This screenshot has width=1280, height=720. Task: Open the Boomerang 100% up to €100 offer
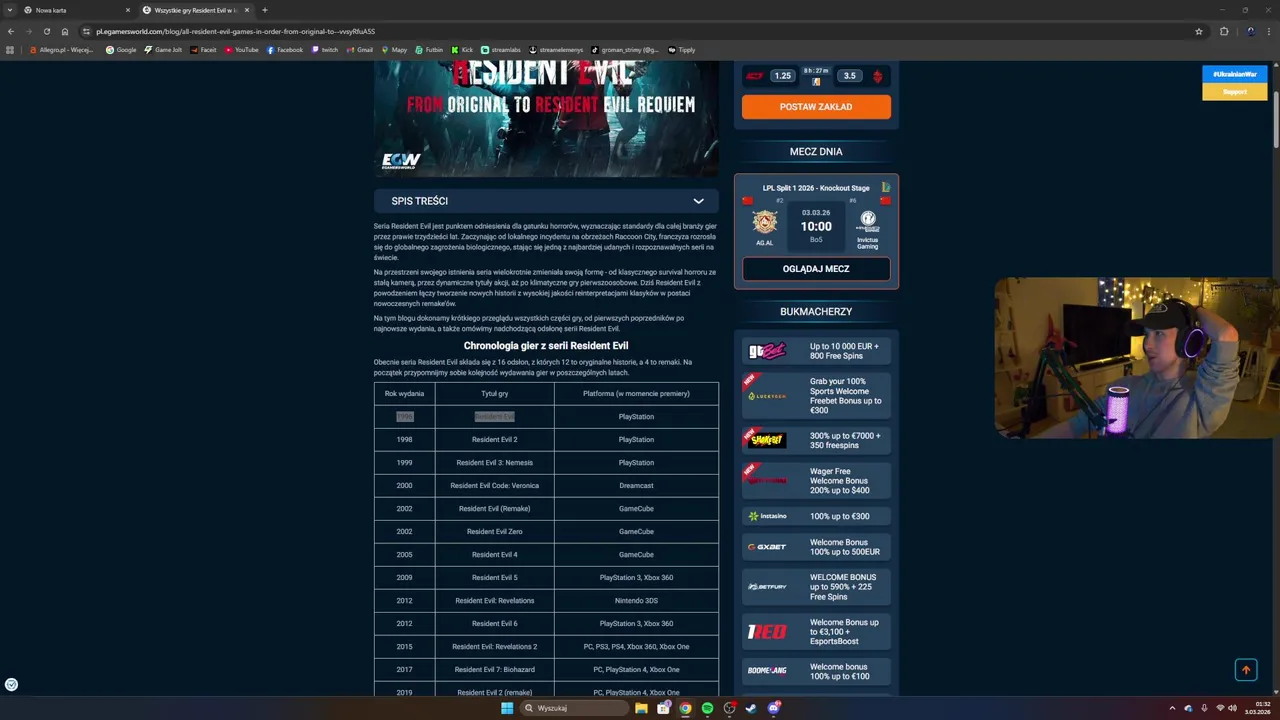click(816, 671)
